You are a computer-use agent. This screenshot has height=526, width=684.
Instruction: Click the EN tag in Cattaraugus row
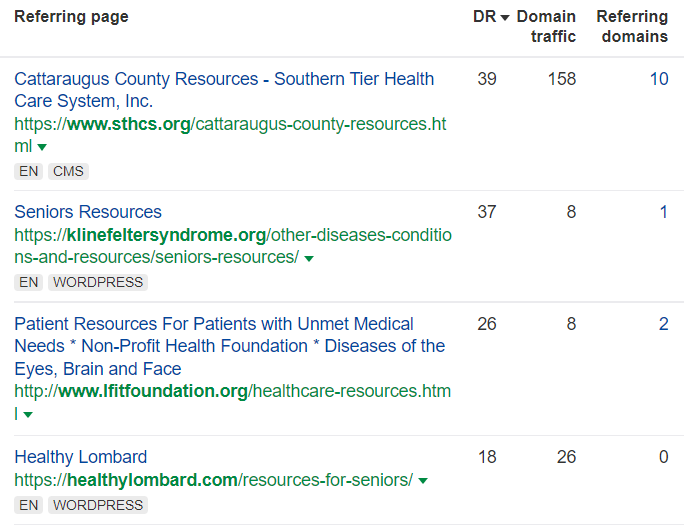[x=29, y=171]
